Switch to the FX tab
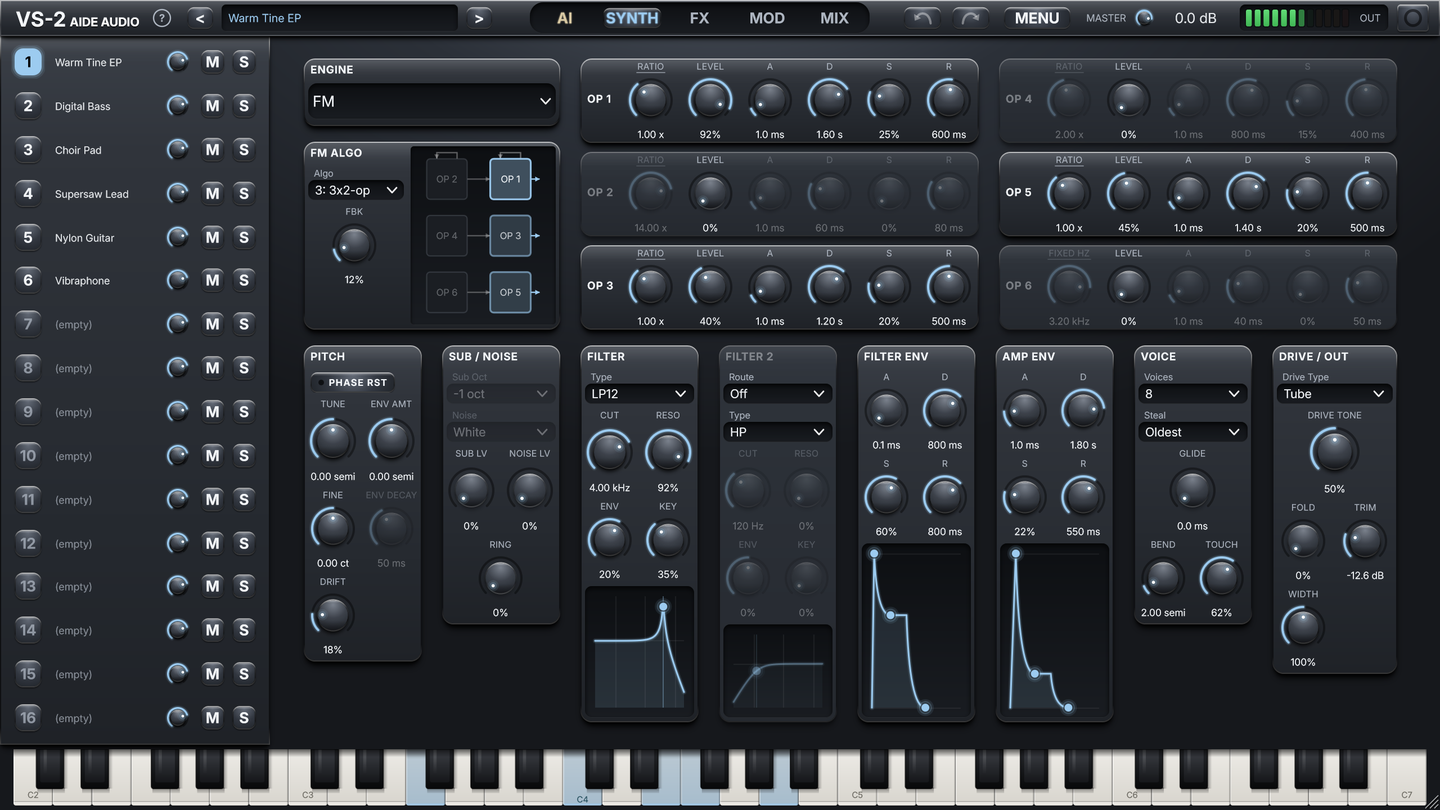Viewport: 1440px width, 810px height. pyautogui.click(x=699, y=18)
